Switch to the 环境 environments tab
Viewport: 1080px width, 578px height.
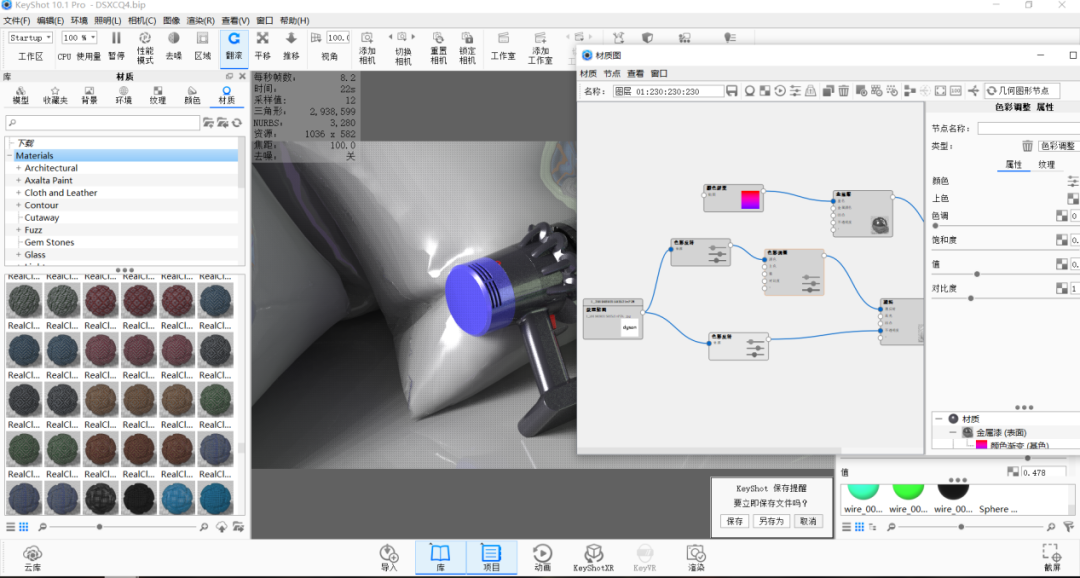123,95
